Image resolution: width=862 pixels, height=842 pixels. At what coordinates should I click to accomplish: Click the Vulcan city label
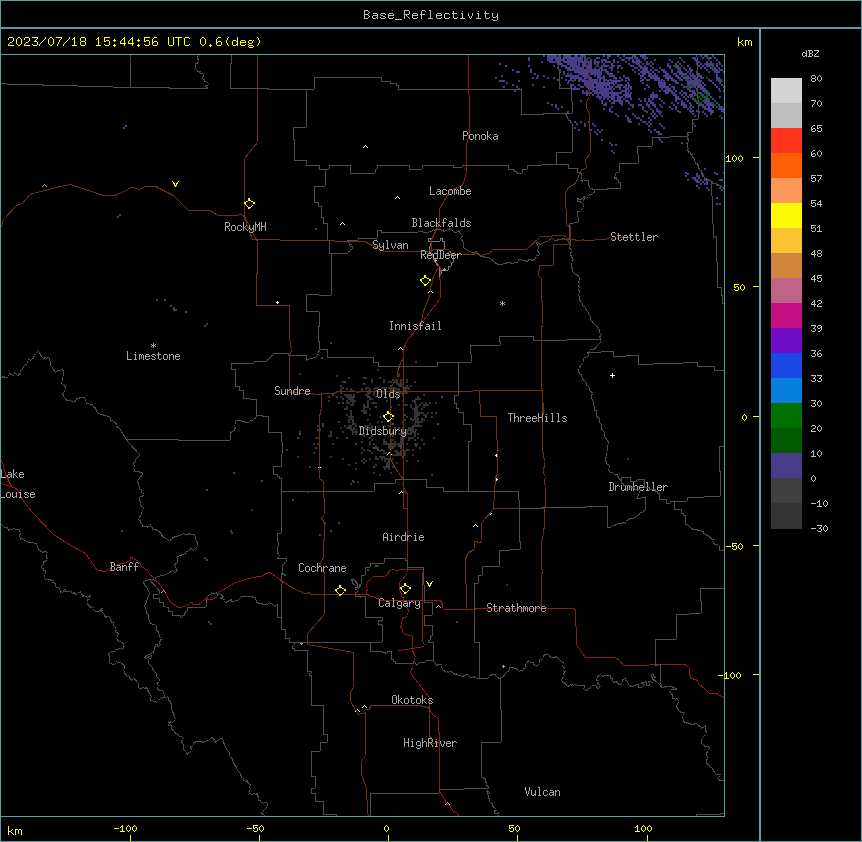[542, 792]
